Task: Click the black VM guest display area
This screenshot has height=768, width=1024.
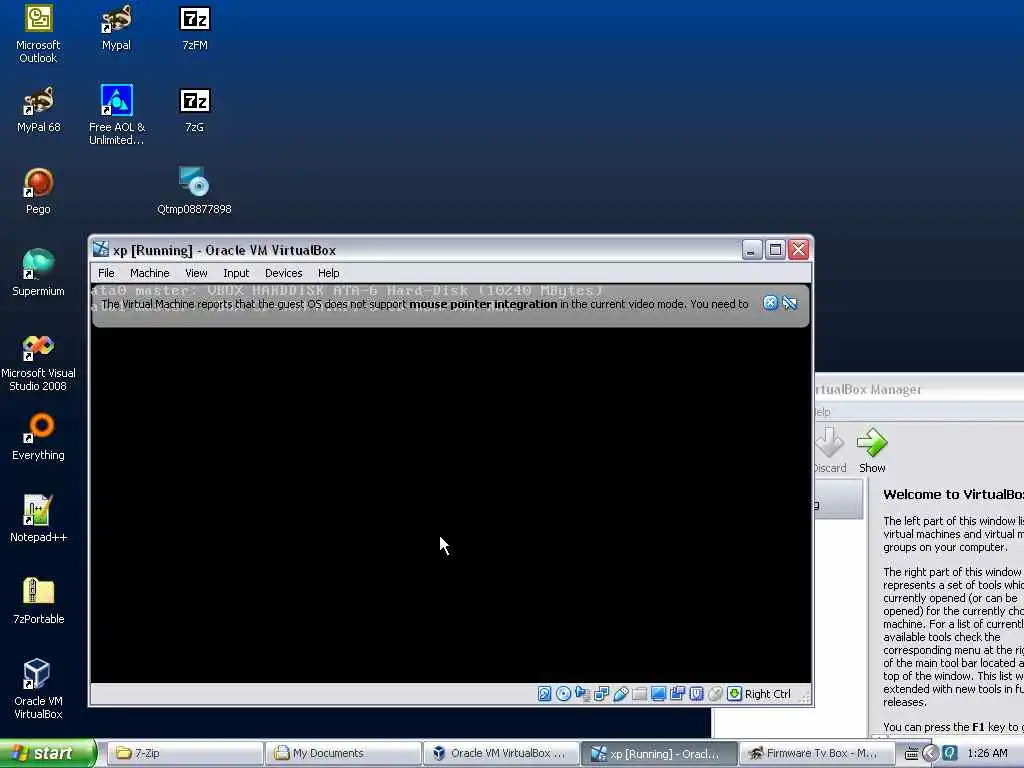Action: (x=451, y=503)
